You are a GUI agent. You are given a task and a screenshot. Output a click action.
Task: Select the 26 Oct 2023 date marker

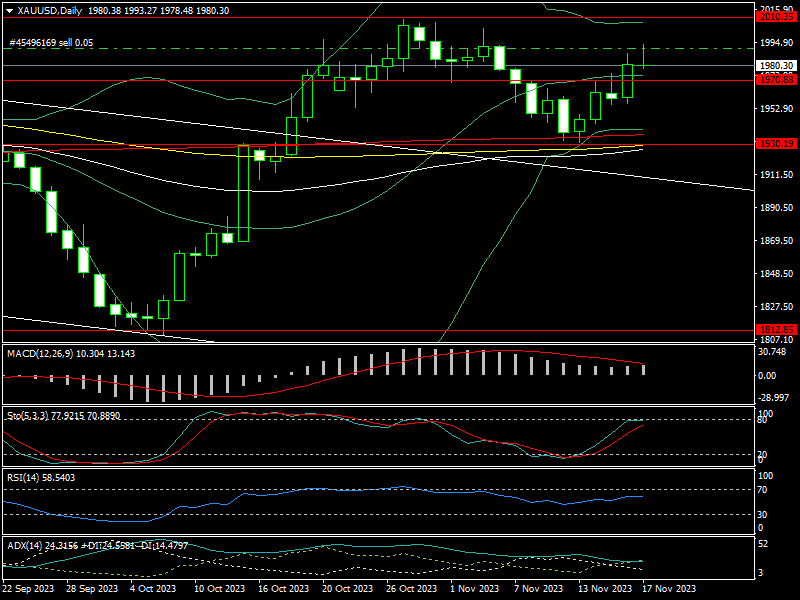point(411,591)
